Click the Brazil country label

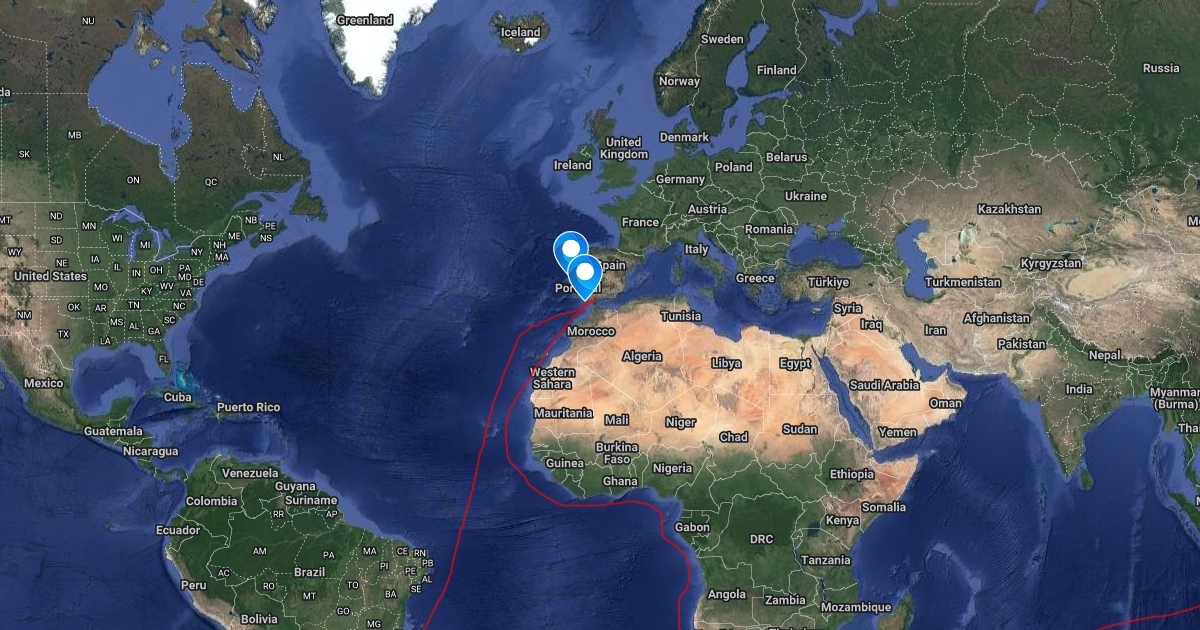pyautogui.click(x=310, y=571)
